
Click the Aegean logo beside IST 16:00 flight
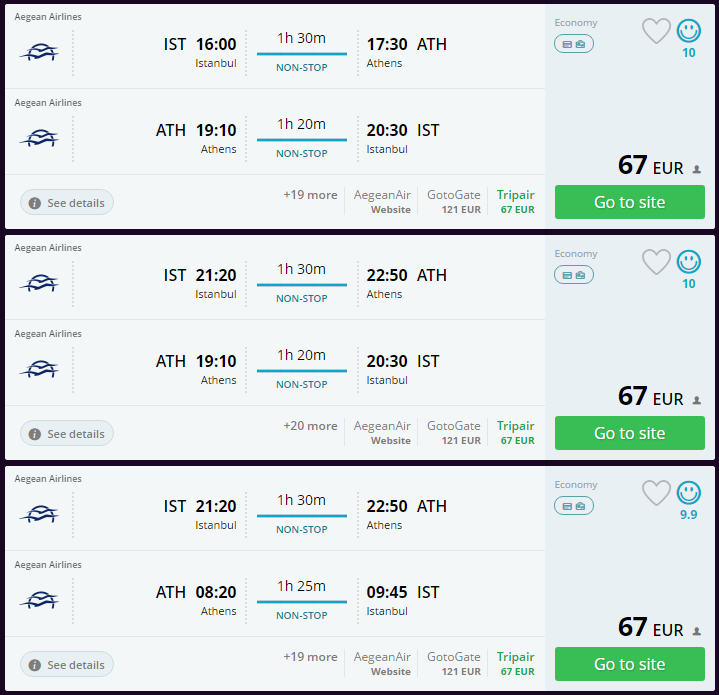click(39, 52)
